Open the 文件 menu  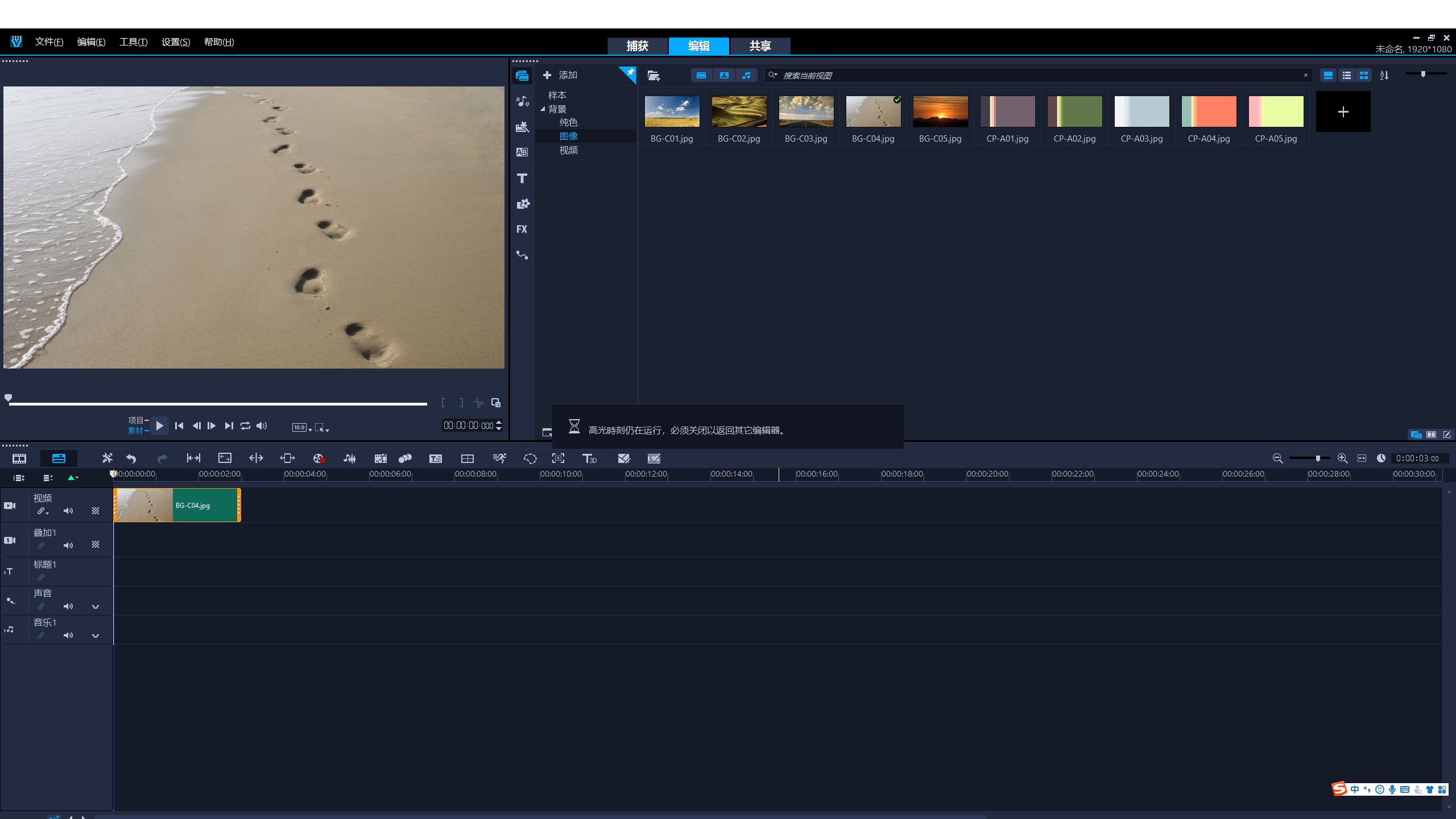click(49, 42)
